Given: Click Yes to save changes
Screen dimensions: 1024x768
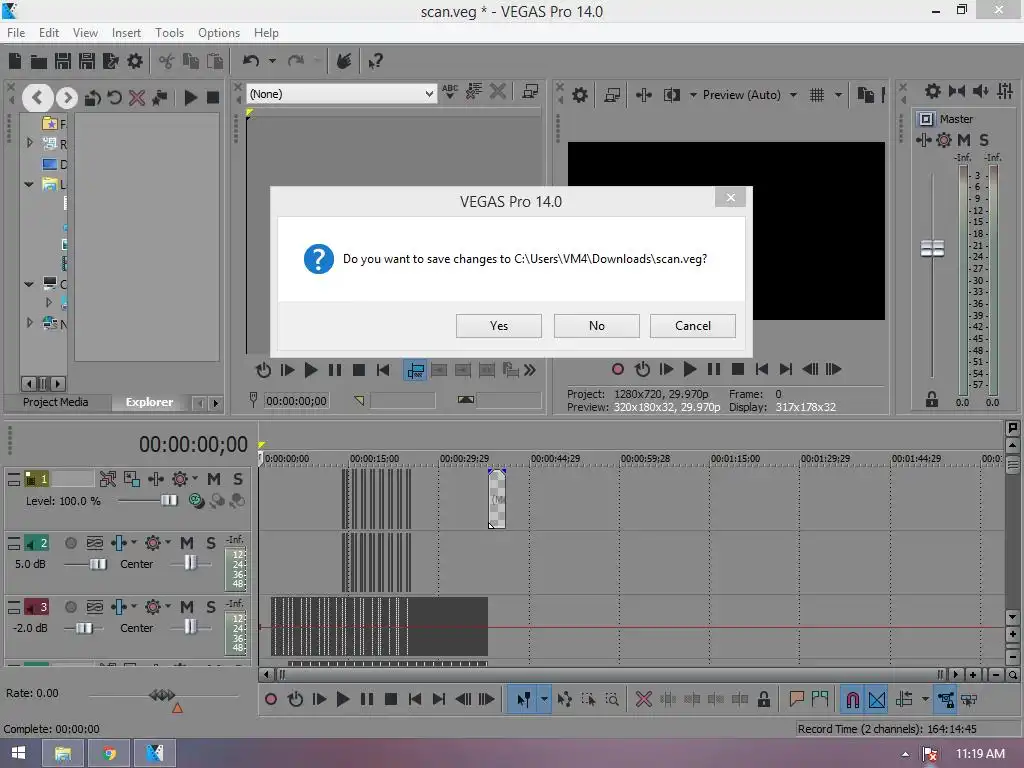Looking at the screenshot, I should [x=499, y=326].
